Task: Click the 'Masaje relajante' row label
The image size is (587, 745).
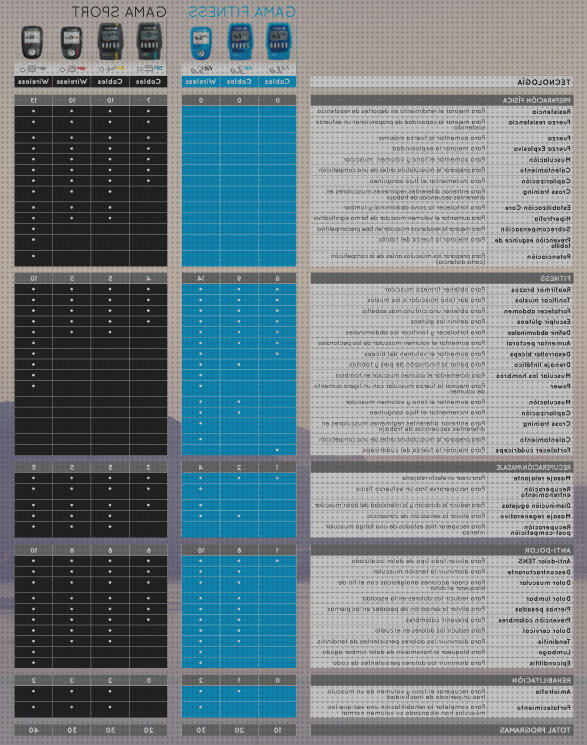Action: click(x=542, y=478)
